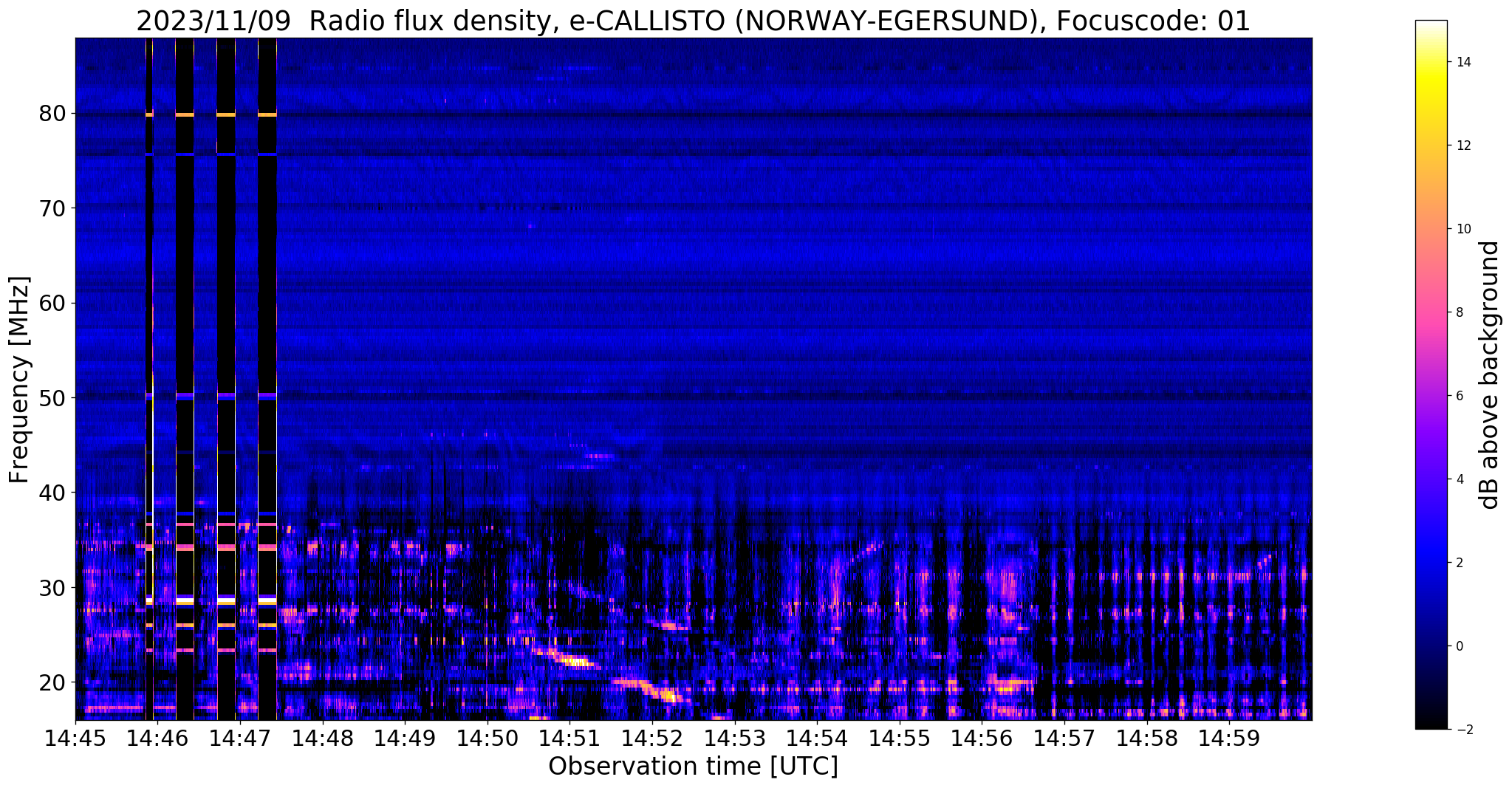Click the 30 MHz frequency tick label

click(x=52, y=587)
